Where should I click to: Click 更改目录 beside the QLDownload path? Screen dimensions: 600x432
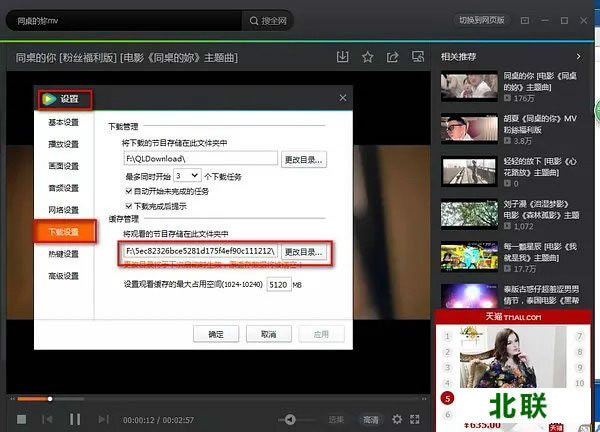click(x=304, y=158)
